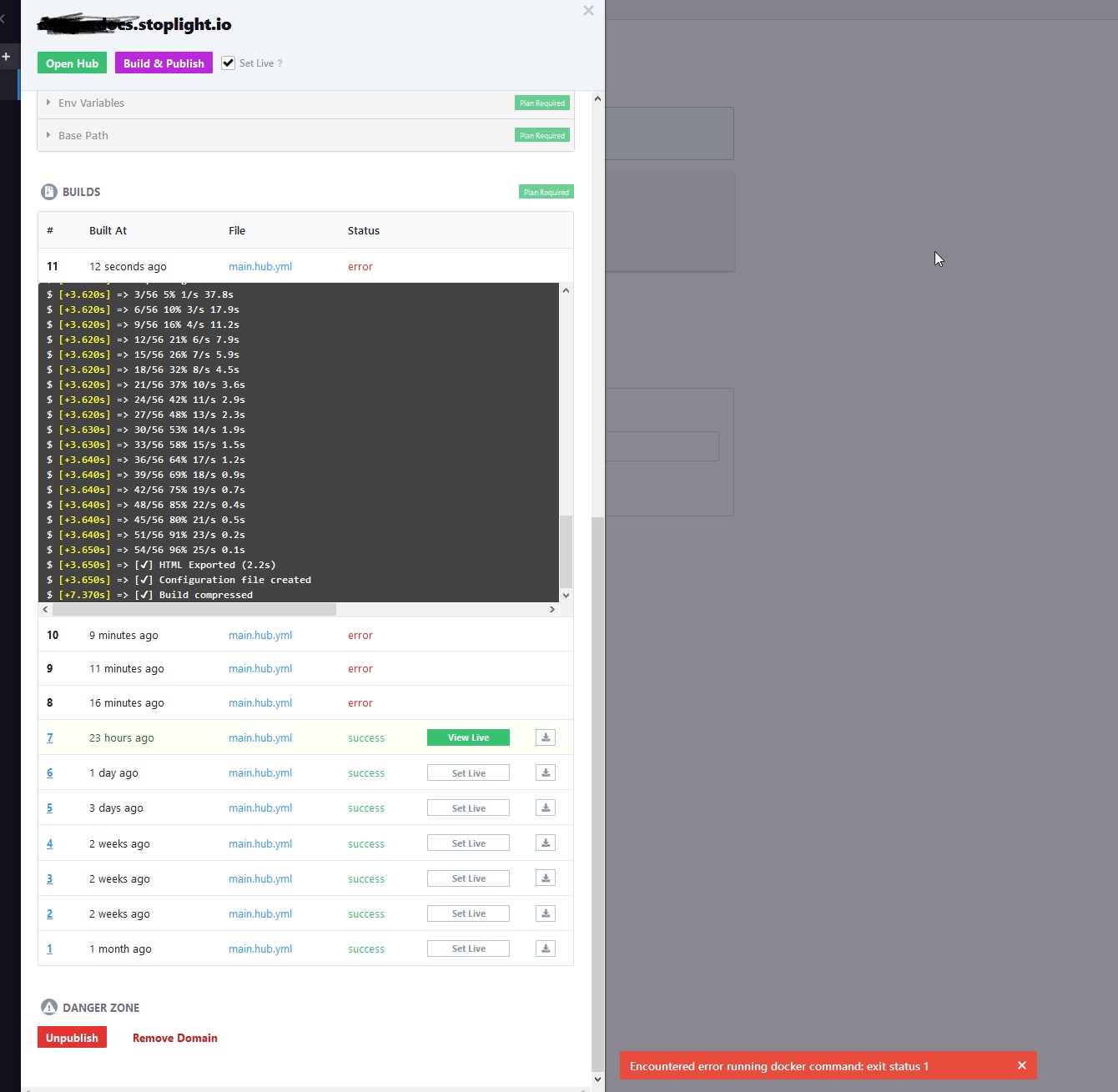The image size is (1118, 1092).
Task: Set build 5 live
Action: [x=467, y=808]
